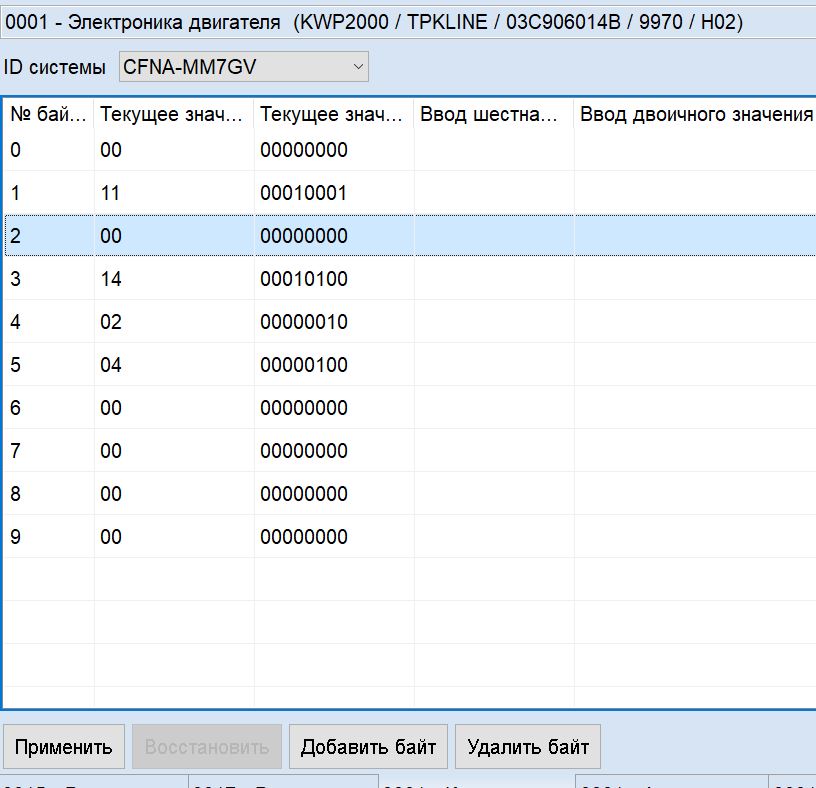The height and width of the screenshot is (788, 816).
Task: Click hex input cell for byte 5
Action: pos(493,365)
